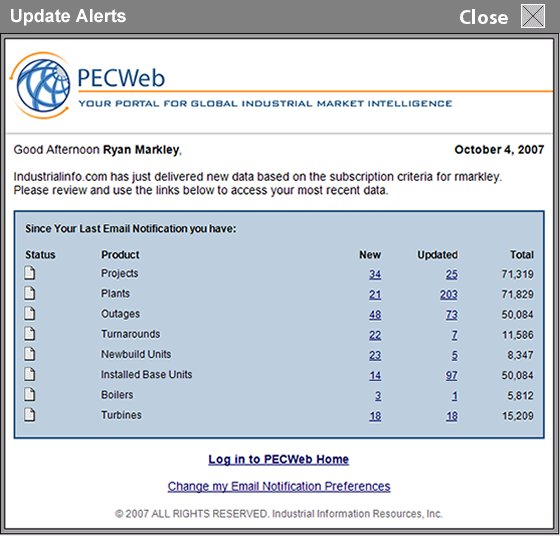Click the Plants status document icon
Image resolution: width=560 pixels, height=536 pixels.
click(30, 293)
